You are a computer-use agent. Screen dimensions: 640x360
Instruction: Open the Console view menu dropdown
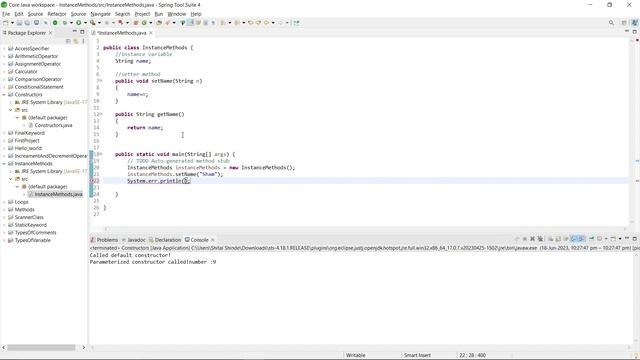[x=620, y=239]
